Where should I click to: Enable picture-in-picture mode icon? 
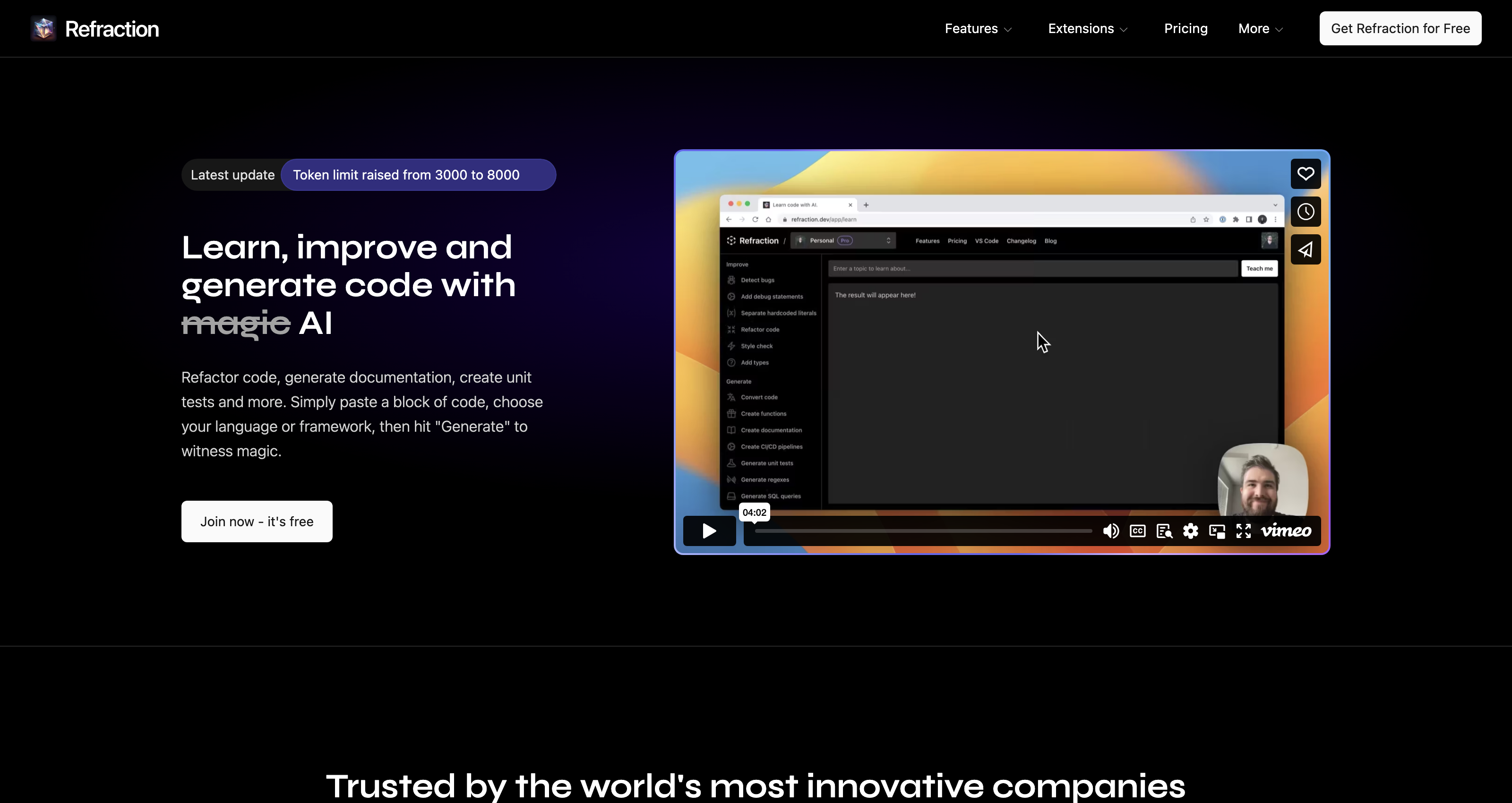tap(1217, 531)
